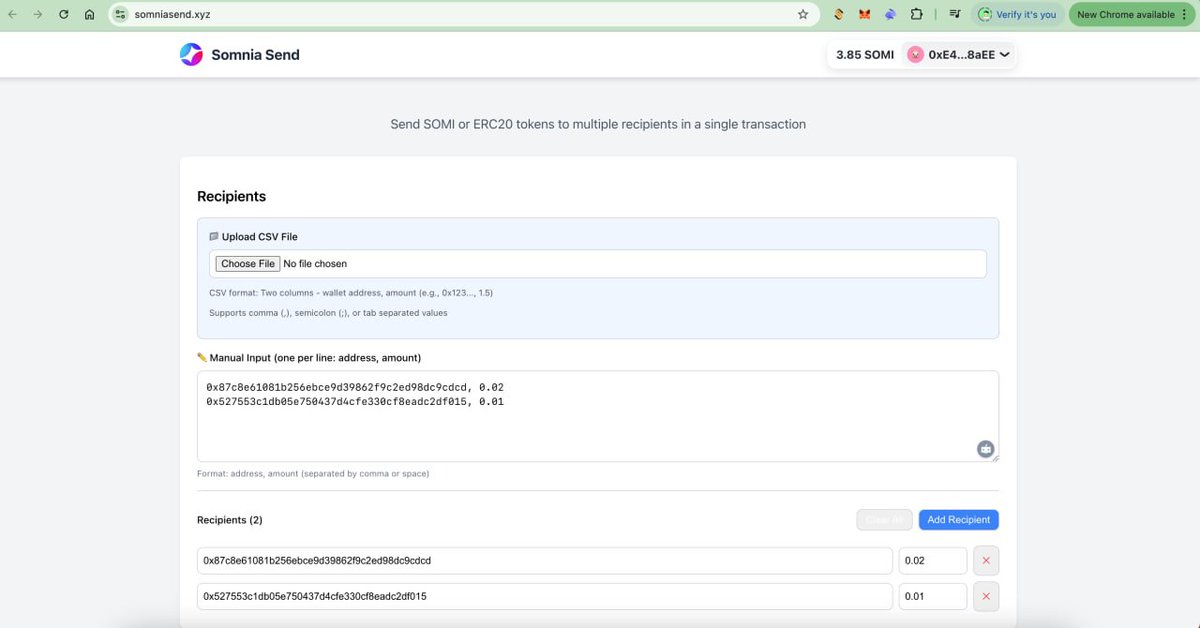
Task: Click the Manual Input label
Action: pos(309,358)
